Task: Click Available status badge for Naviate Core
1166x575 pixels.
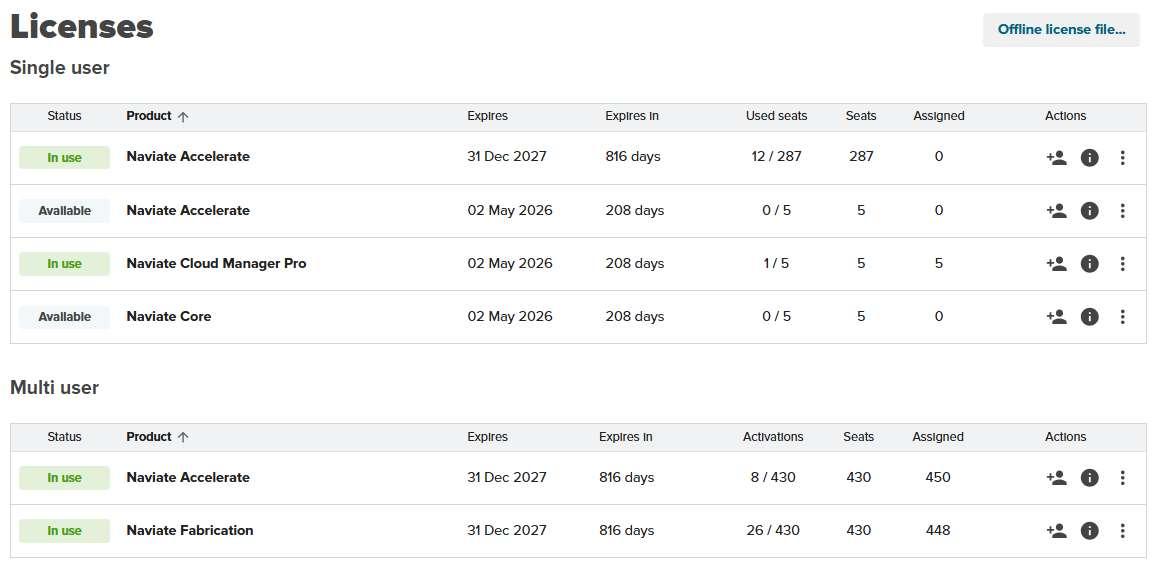Action: point(64,317)
